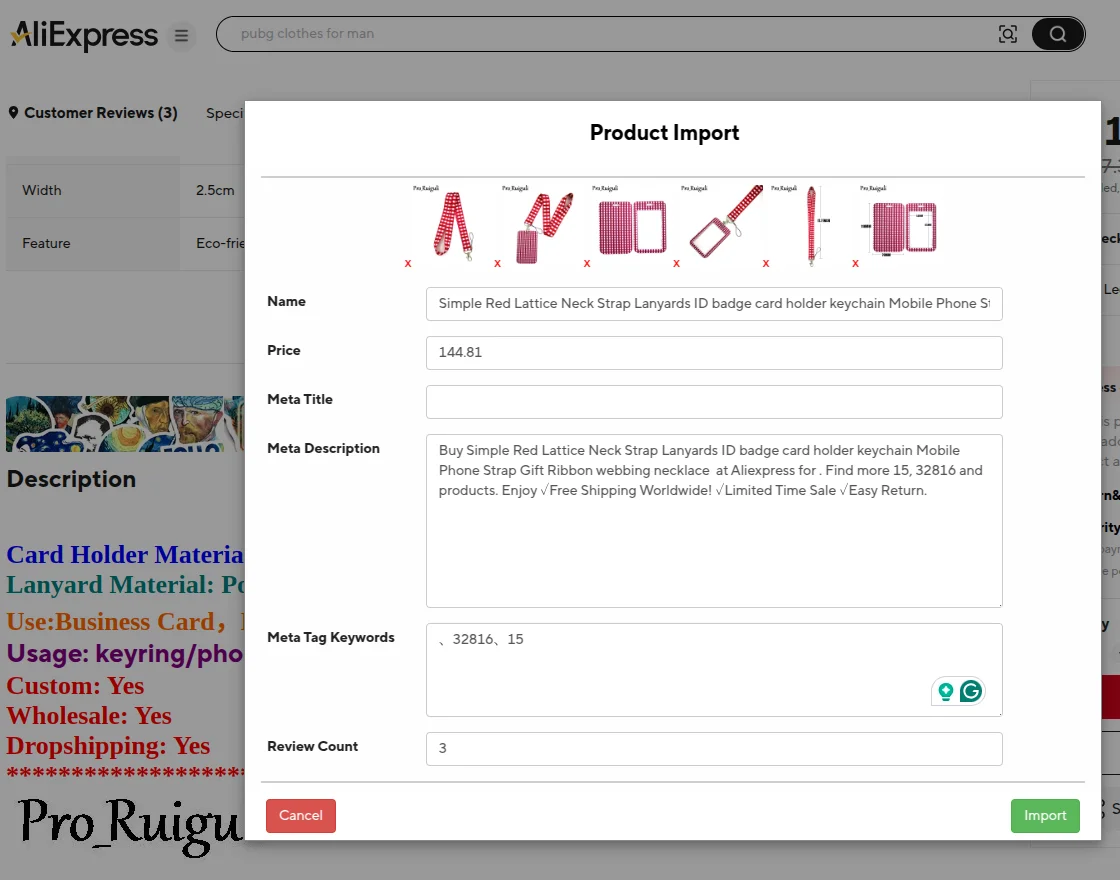Screen dimensions: 1120x880
Task: Click the black search magnifier button
Action: pyautogui.click(x=1058, y=34)
